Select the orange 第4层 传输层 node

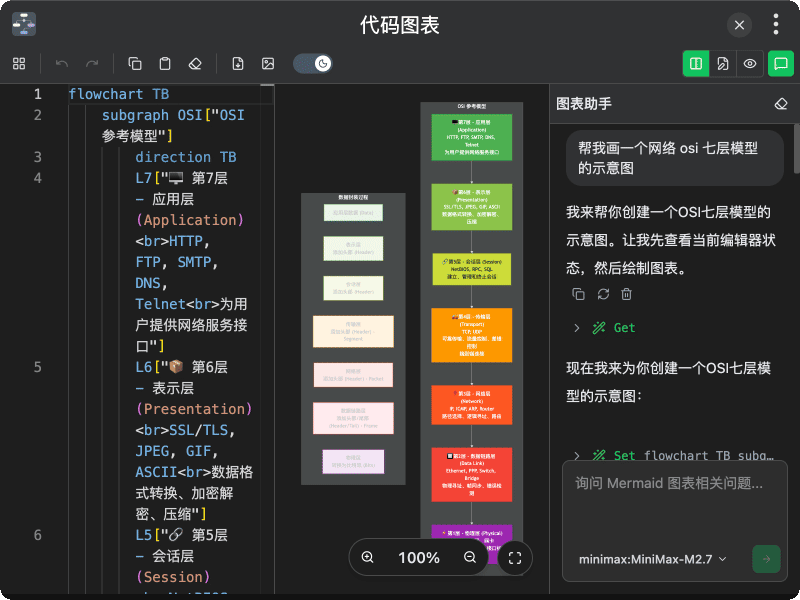point(471,335)
